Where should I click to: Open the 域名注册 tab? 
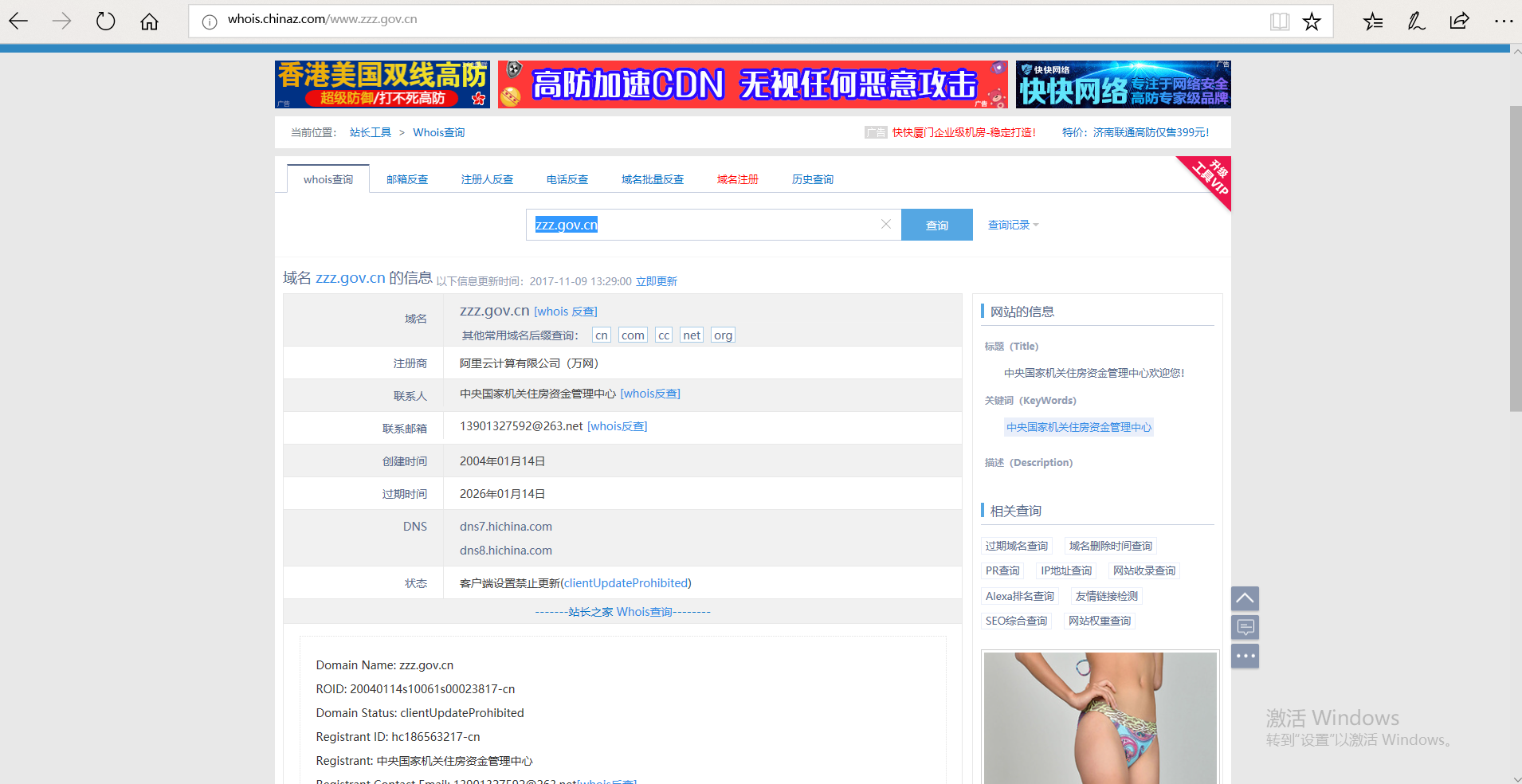click(x=737, y=179)
